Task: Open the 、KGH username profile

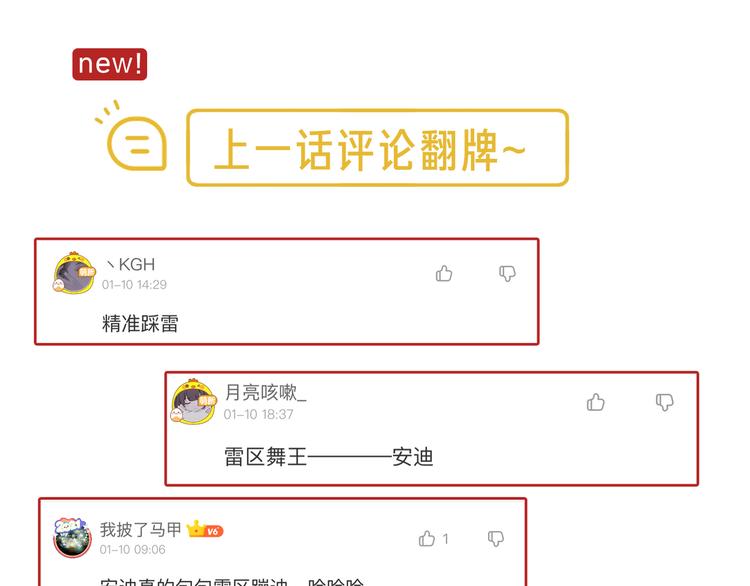Action: pyautogui.click(x=130, y=264)
